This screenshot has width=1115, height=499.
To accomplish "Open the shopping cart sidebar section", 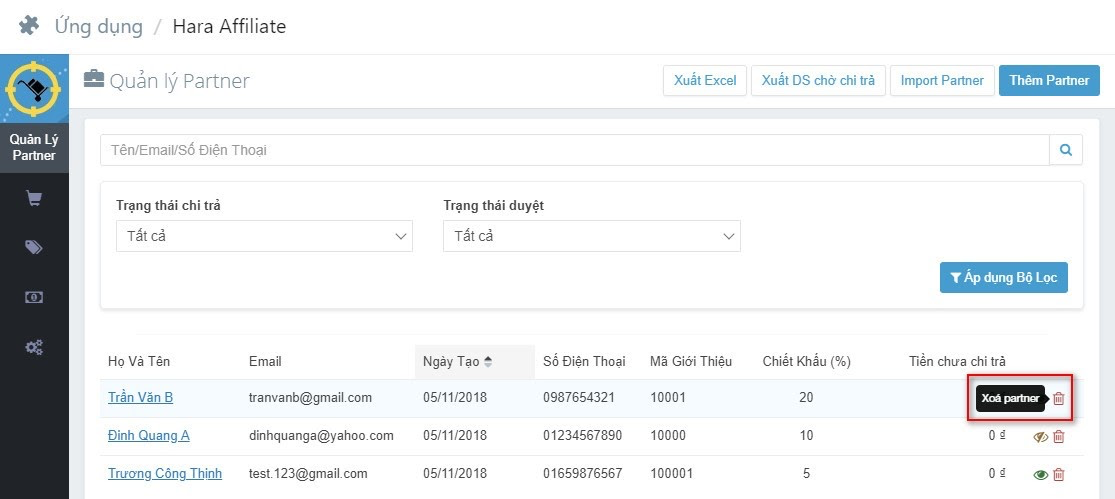I will [x=34, y=199].
